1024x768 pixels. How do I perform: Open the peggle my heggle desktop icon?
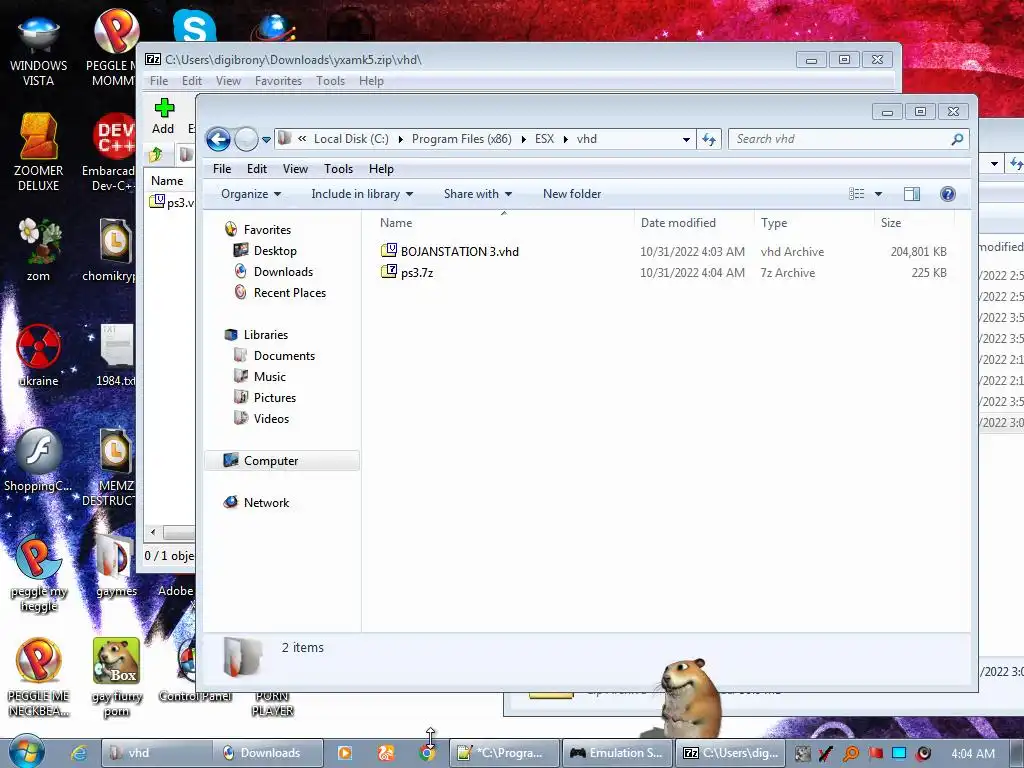39,573
